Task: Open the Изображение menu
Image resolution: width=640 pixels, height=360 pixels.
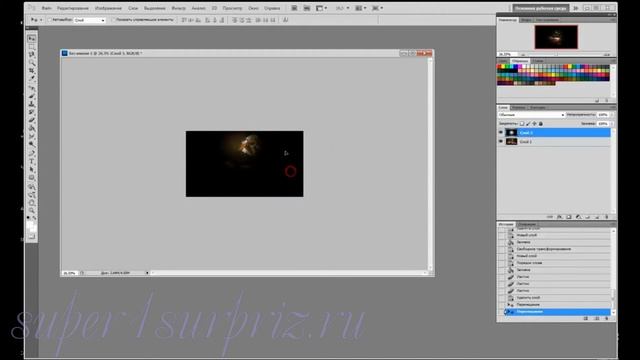Action: pos(108,8)
